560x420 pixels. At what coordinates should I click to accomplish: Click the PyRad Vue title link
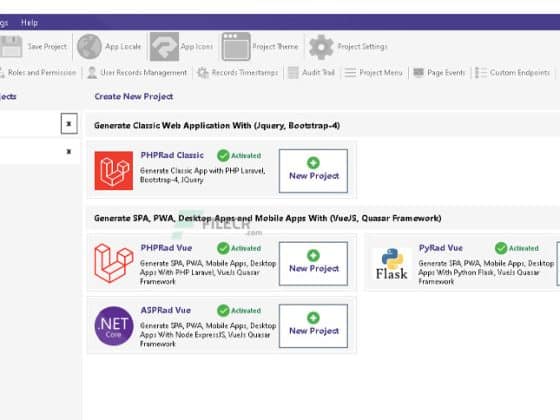pos(441,248)
